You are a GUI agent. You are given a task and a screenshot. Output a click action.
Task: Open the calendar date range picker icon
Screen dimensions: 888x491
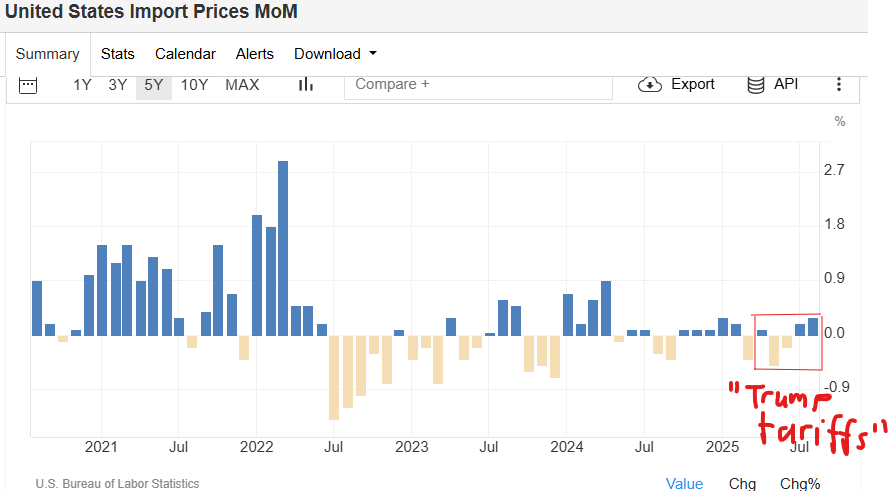pos(28,85)
